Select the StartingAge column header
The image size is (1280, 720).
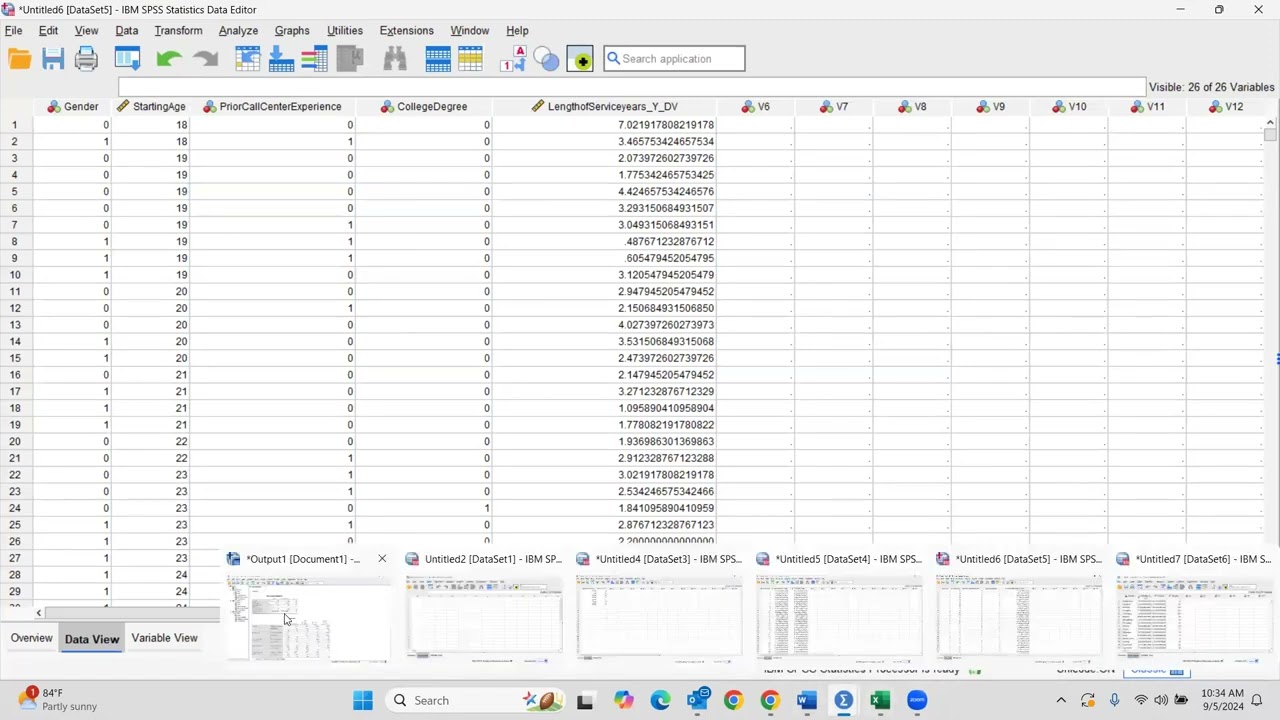[151, 107]
